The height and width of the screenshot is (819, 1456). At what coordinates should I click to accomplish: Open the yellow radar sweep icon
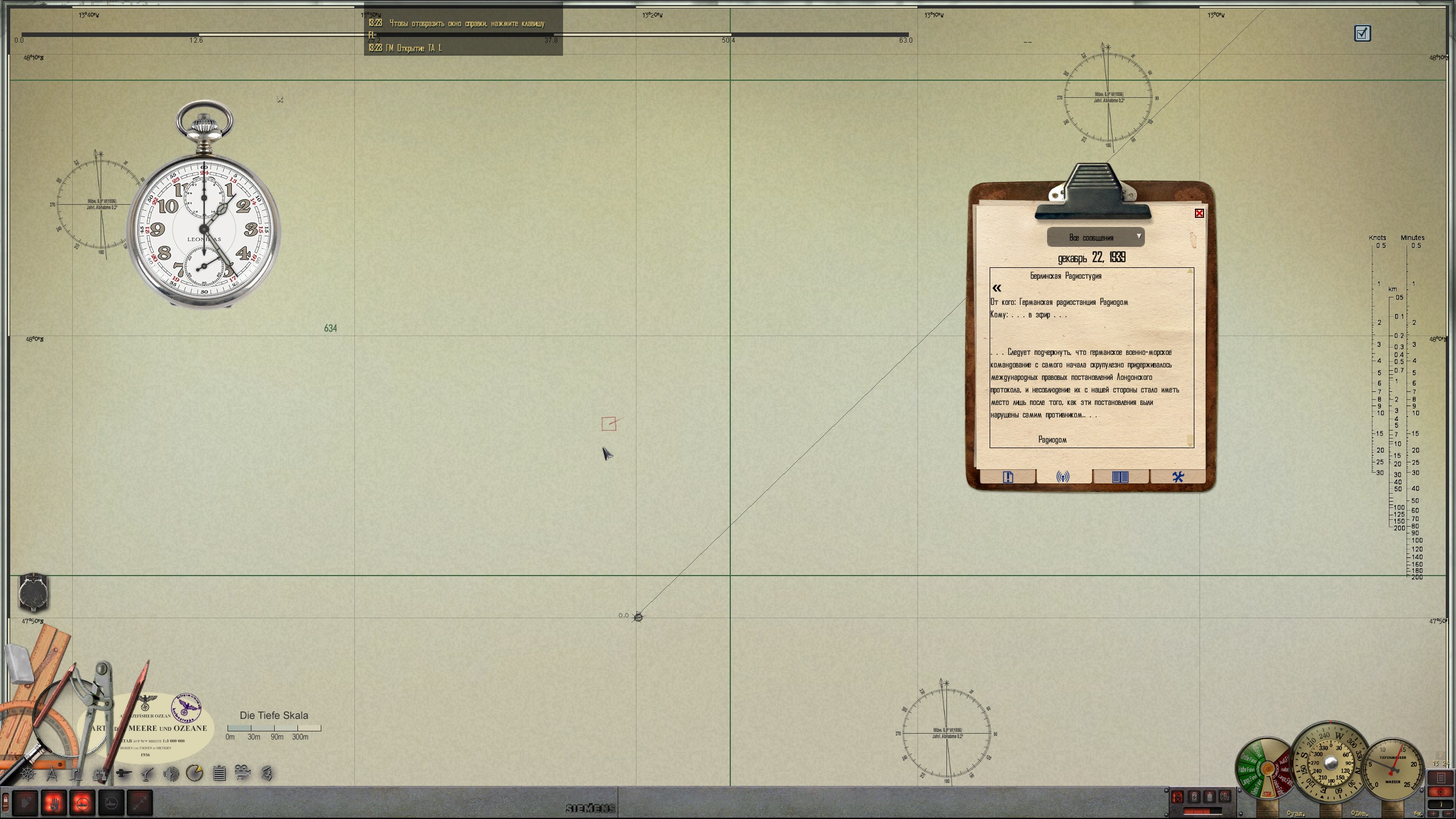pos(195,773)
